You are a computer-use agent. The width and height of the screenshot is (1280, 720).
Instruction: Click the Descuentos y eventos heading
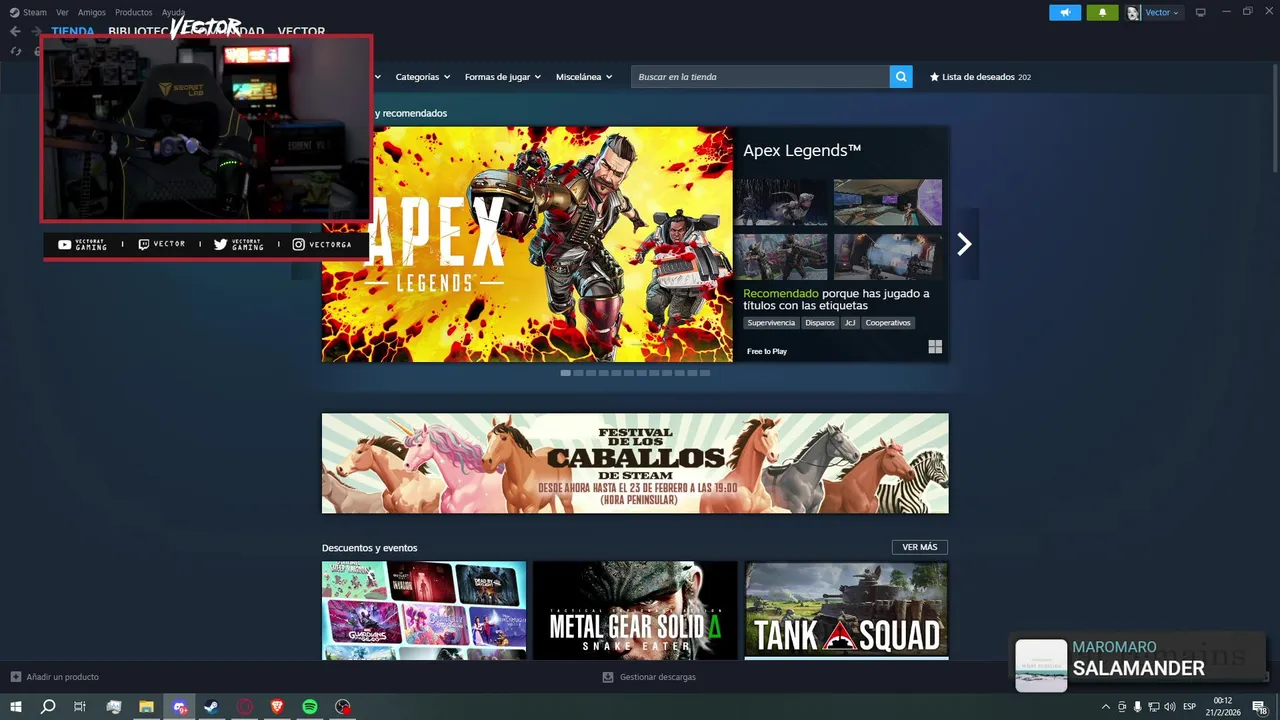point(369,548)
